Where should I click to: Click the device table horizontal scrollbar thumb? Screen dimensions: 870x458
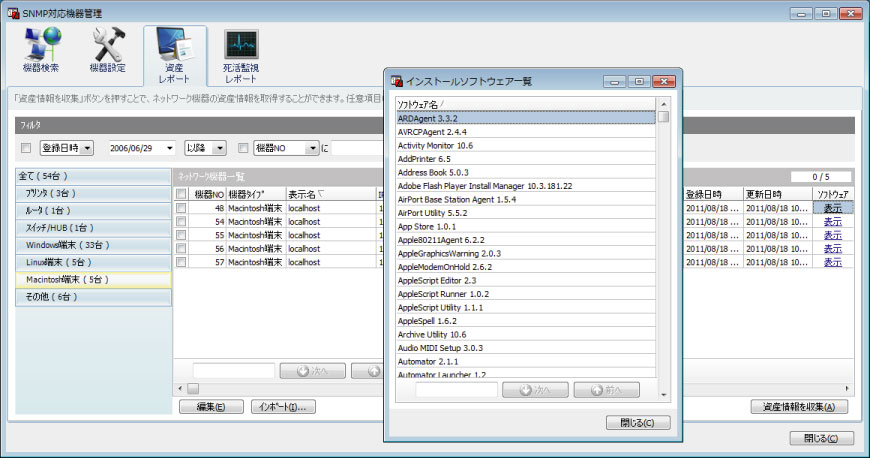(x=193, y=389)
